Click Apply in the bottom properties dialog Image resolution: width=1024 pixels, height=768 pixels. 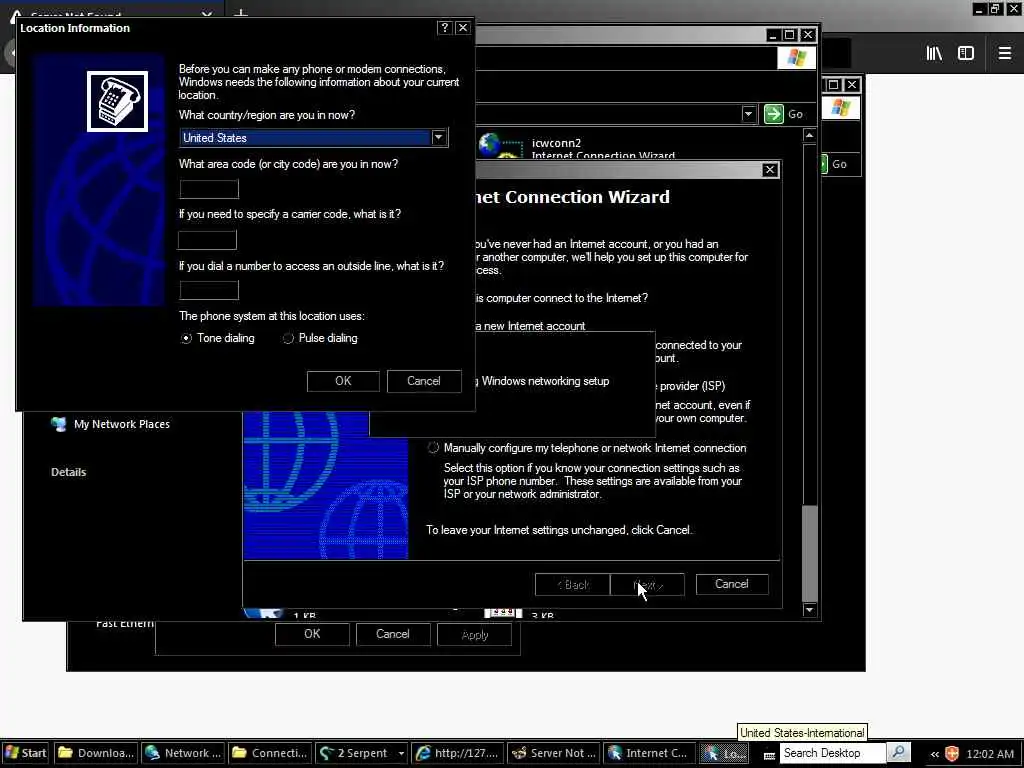click(475, 635)
